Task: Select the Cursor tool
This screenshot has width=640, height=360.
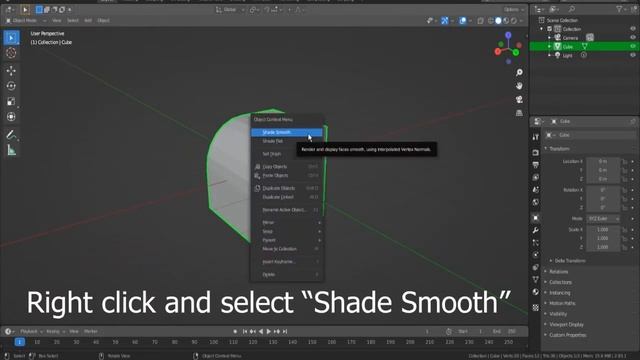Action: 11,53
